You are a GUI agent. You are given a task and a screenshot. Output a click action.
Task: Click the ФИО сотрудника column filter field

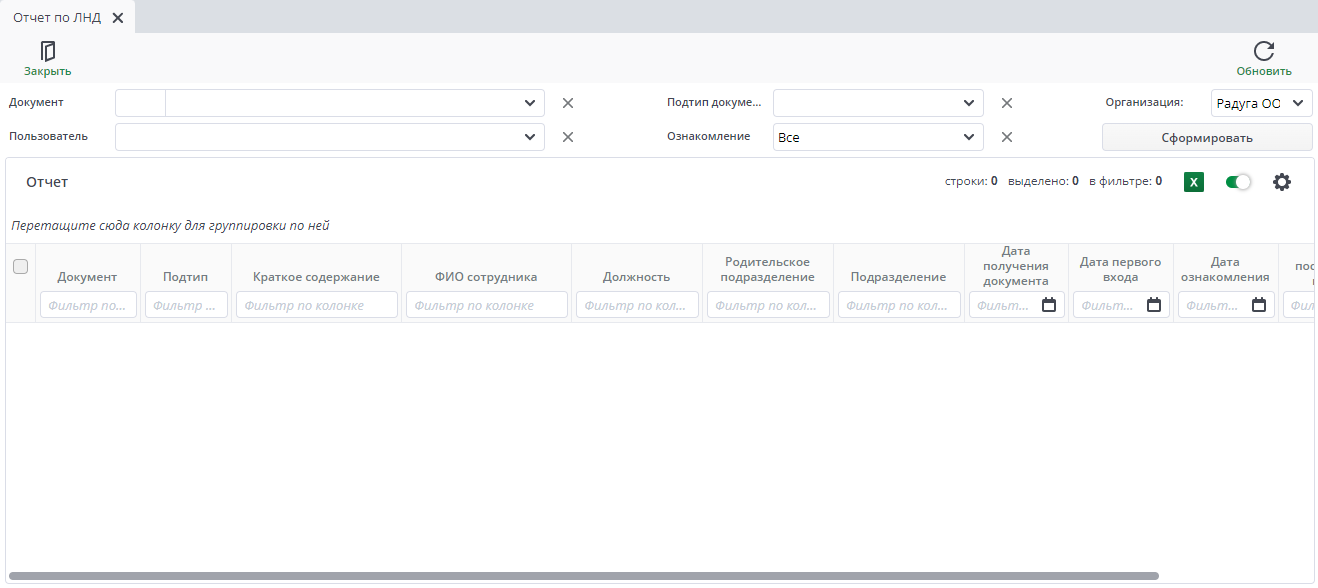point(486,305)
